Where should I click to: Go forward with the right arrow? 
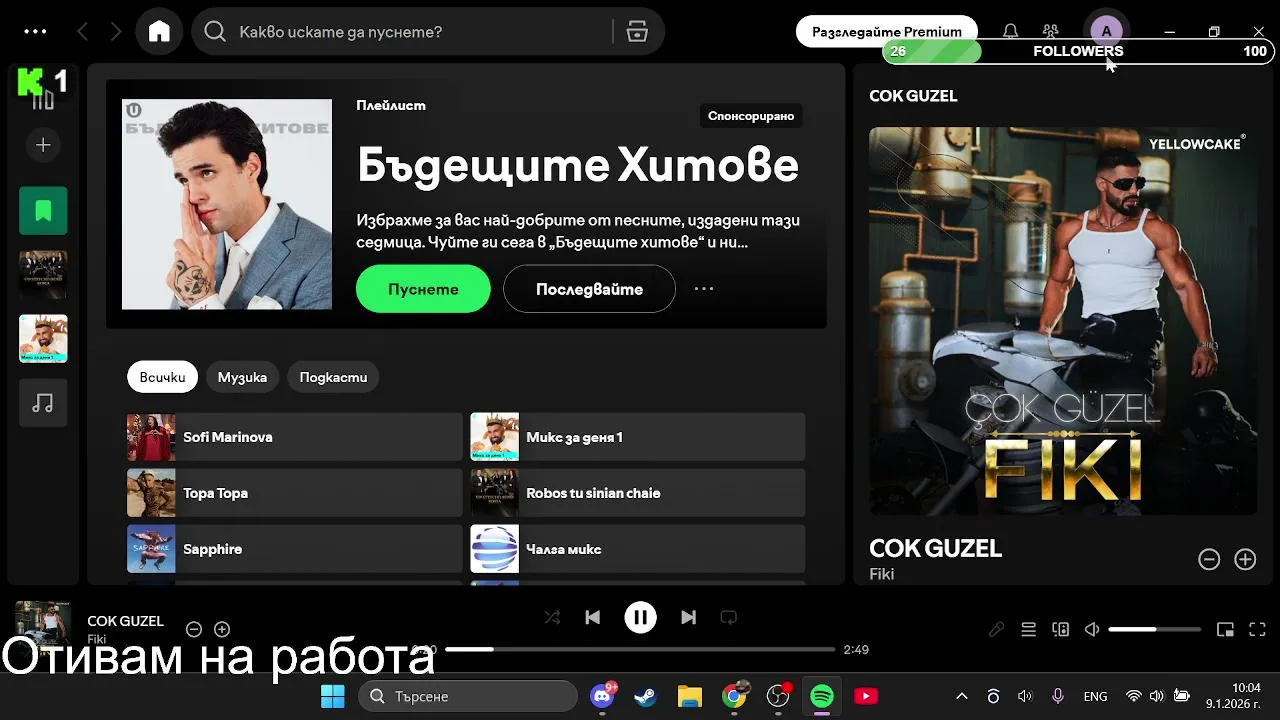116,32
